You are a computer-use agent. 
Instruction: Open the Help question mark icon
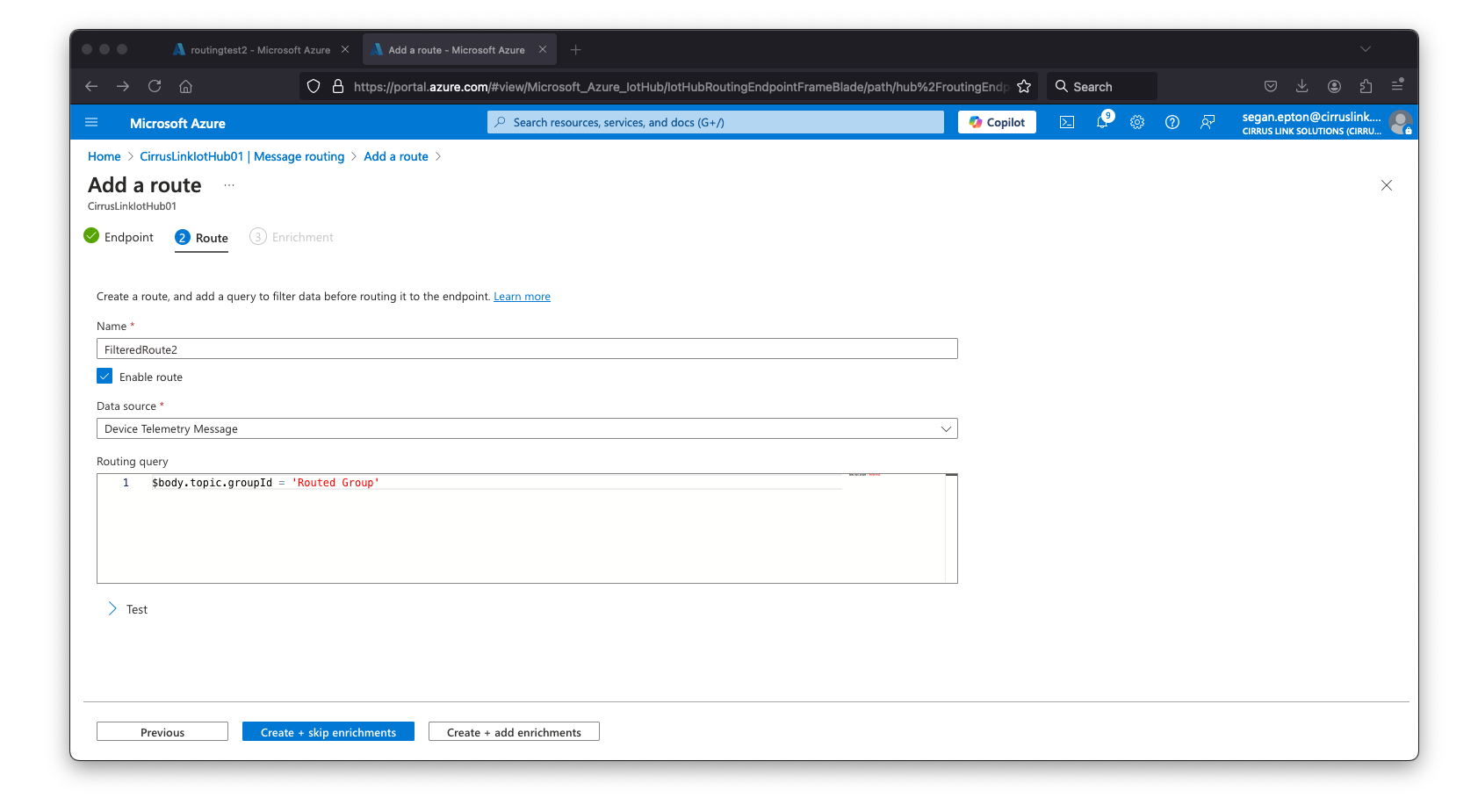coord(1172,123)
